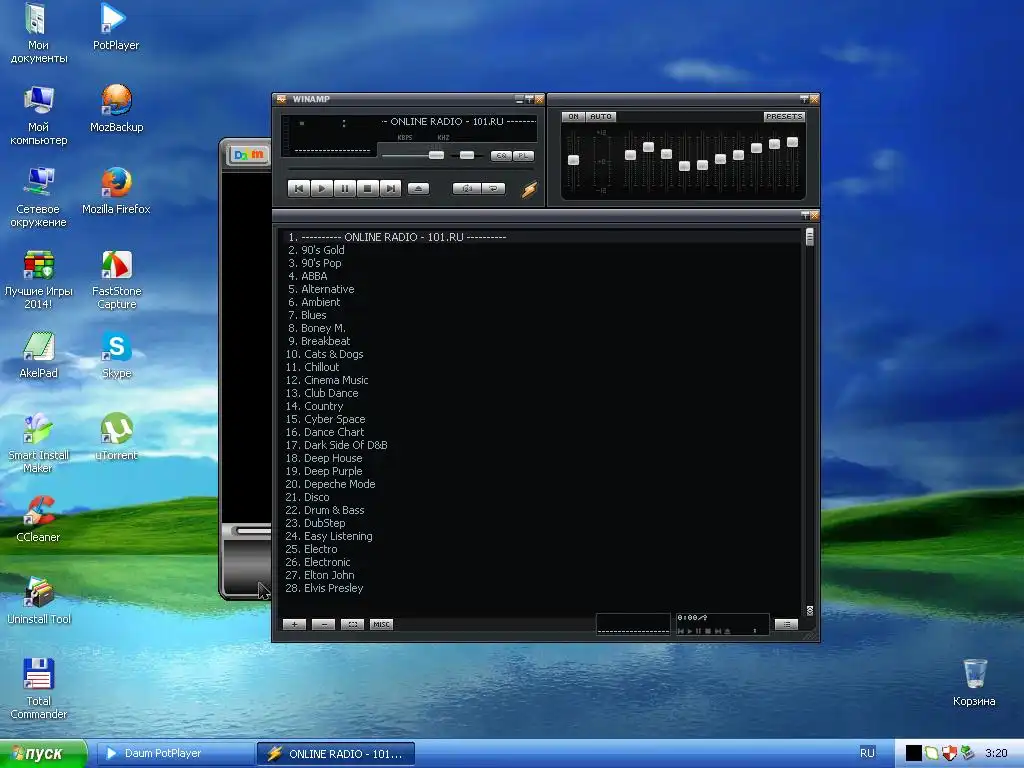
Task: Click the RU language indicator in taskbar
Action: coord(867,753)
